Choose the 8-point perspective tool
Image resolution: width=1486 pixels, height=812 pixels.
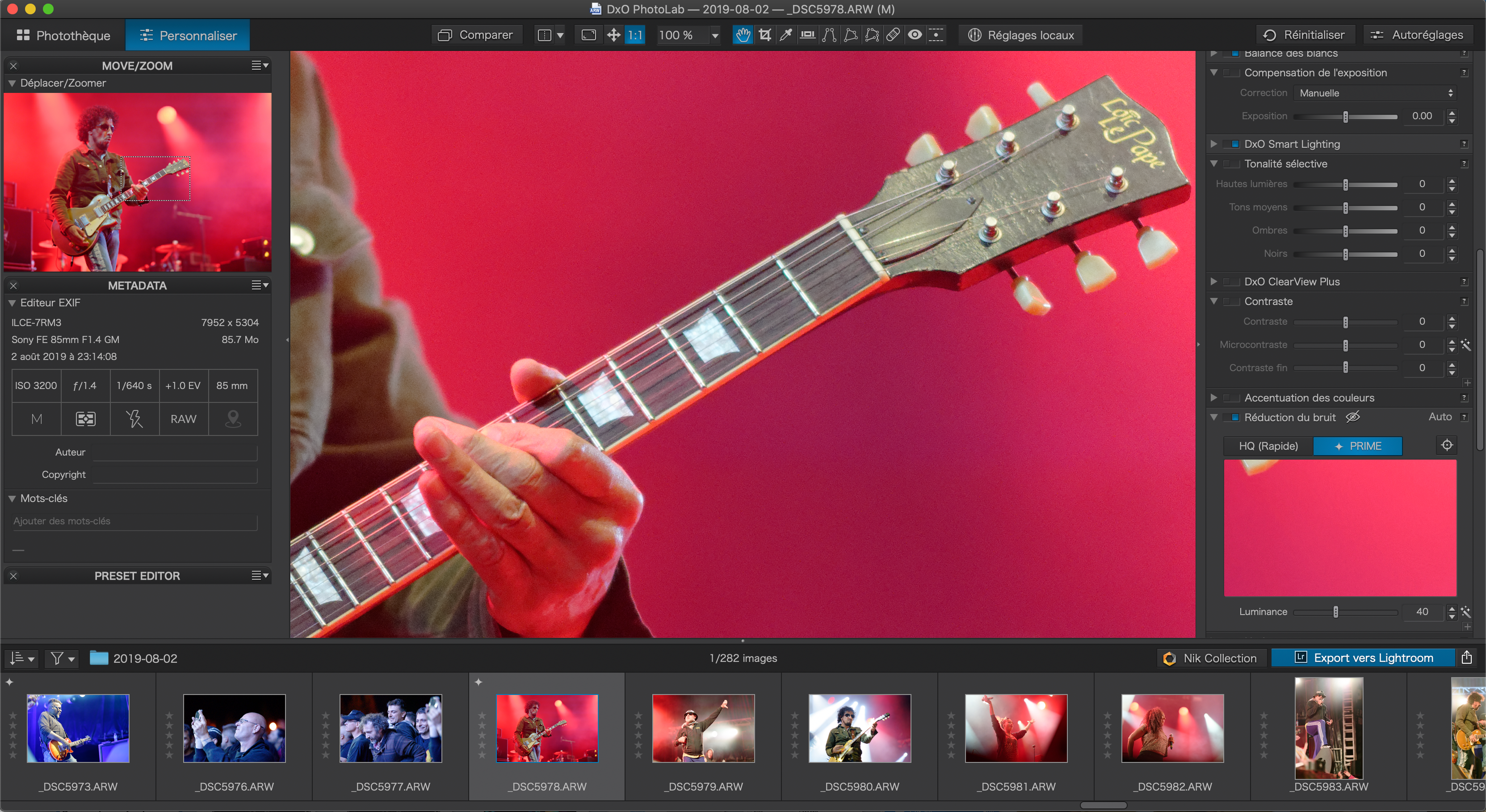click(872, 35)
